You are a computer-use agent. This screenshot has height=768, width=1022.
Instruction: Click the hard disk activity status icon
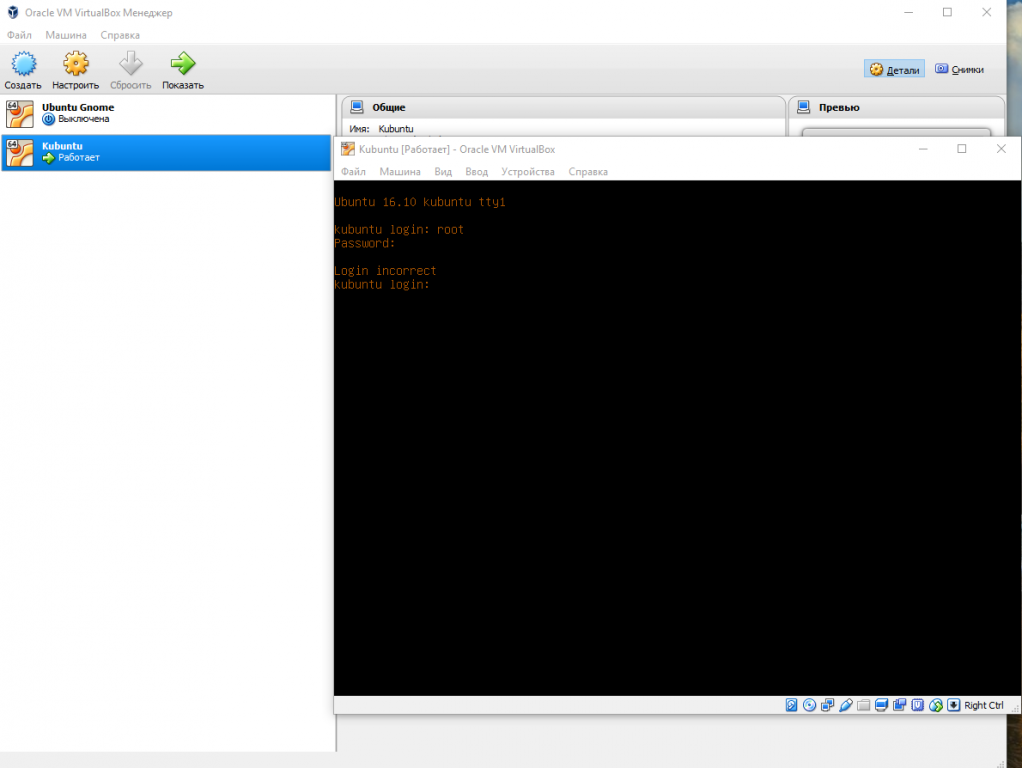coord(791,705)
